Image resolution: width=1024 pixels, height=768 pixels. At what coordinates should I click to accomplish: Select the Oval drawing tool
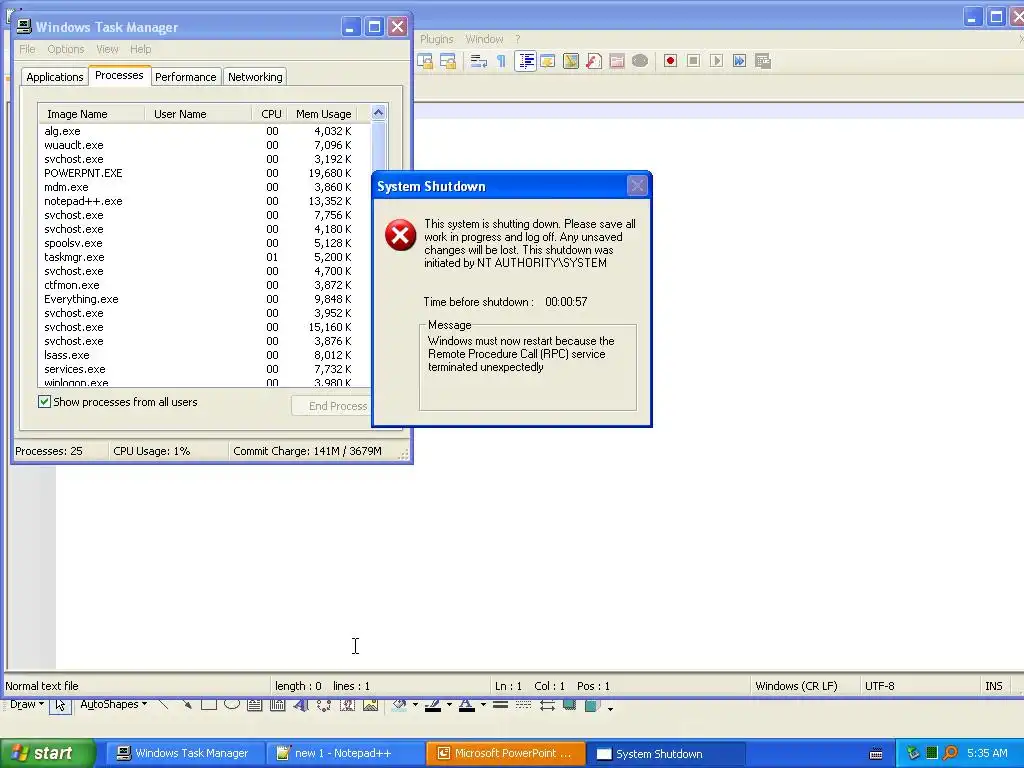232,704
